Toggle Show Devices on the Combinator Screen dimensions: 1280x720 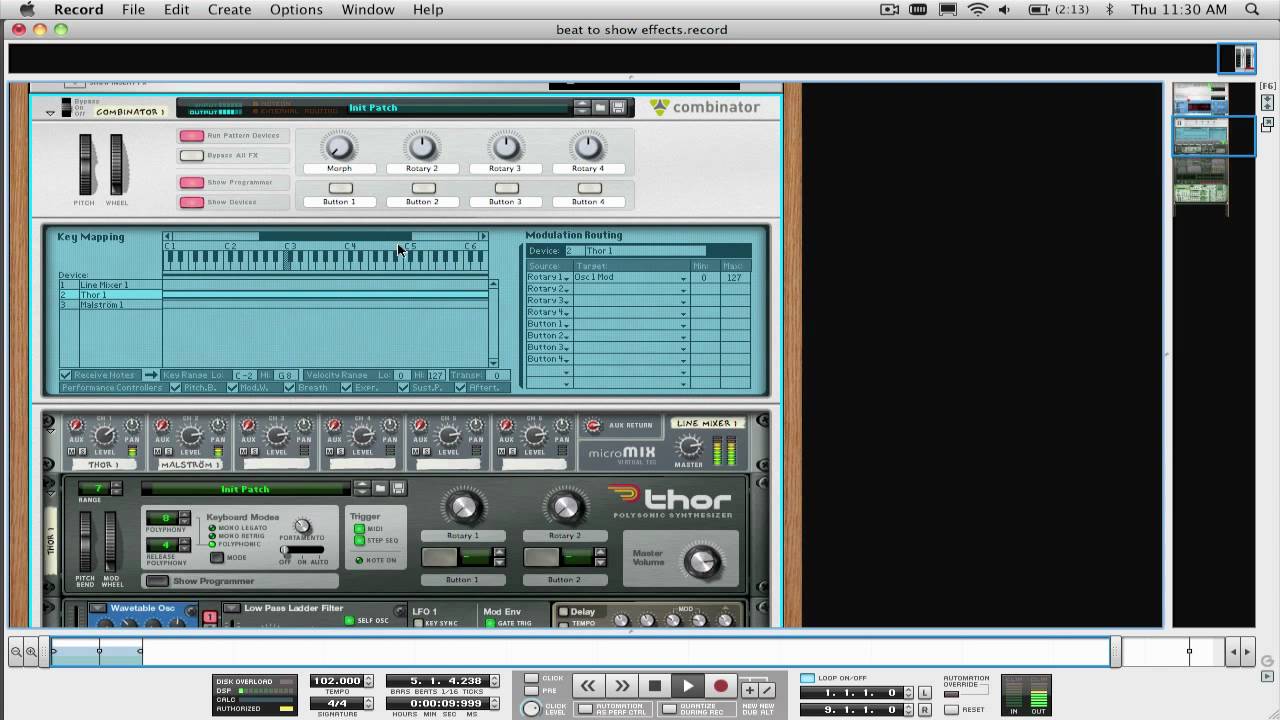[x=191, y=203]
